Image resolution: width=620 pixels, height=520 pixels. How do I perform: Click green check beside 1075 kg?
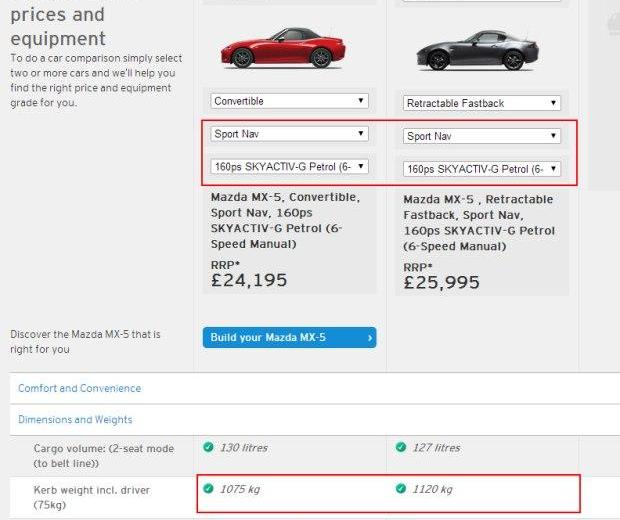(207, 489)
